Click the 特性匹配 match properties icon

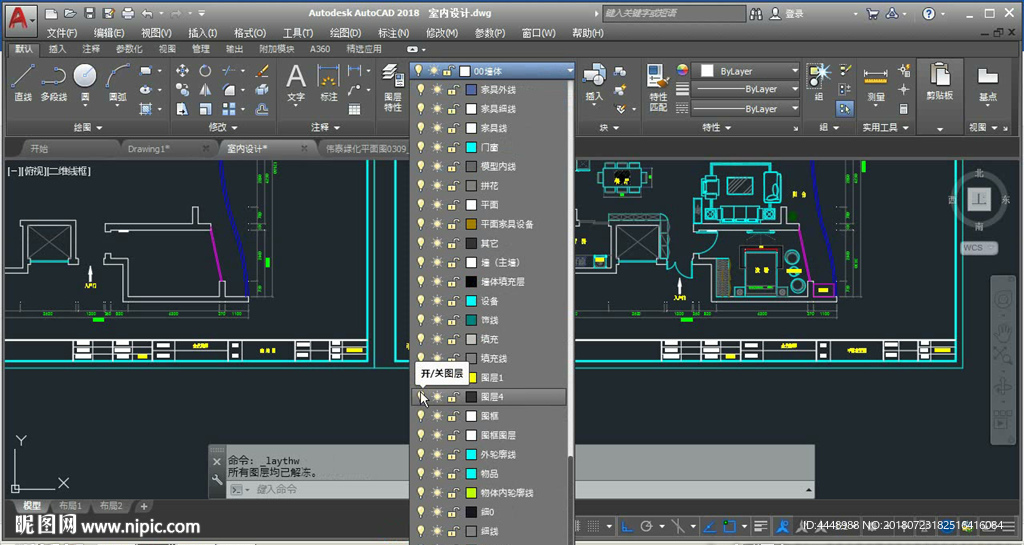click(658, 87)
